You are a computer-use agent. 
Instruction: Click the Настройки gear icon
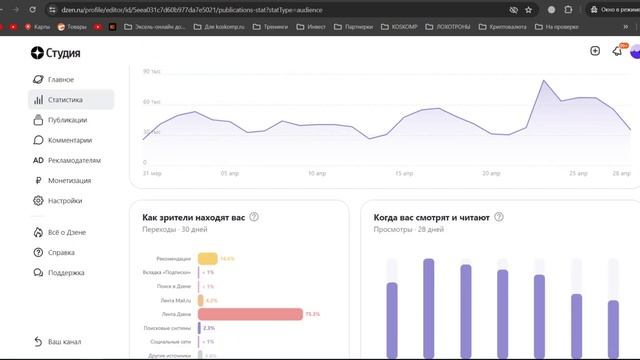coord(38,200)
